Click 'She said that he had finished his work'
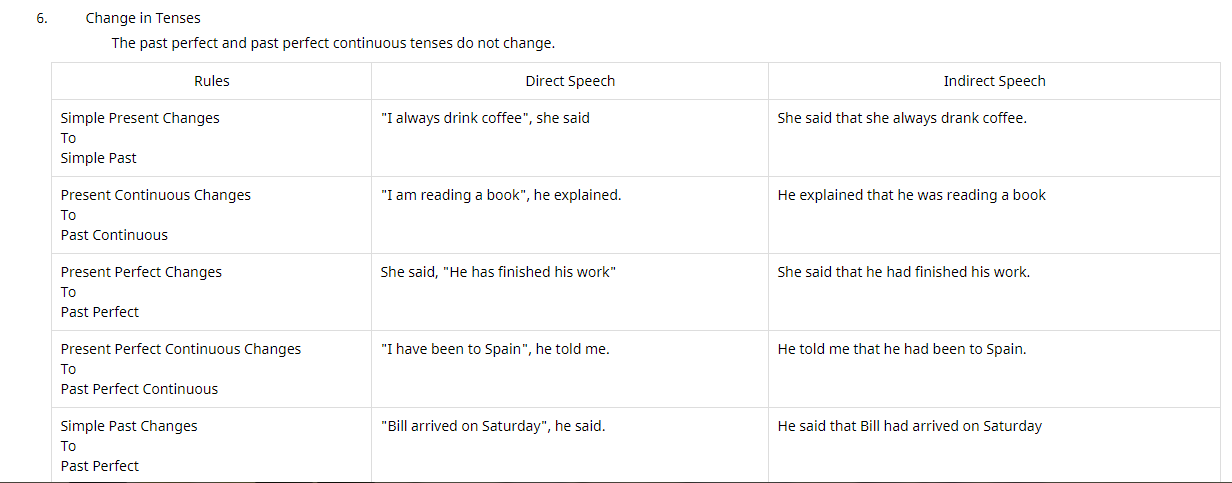The height and width of the screenshot is (483, 1232). (903, 272)
